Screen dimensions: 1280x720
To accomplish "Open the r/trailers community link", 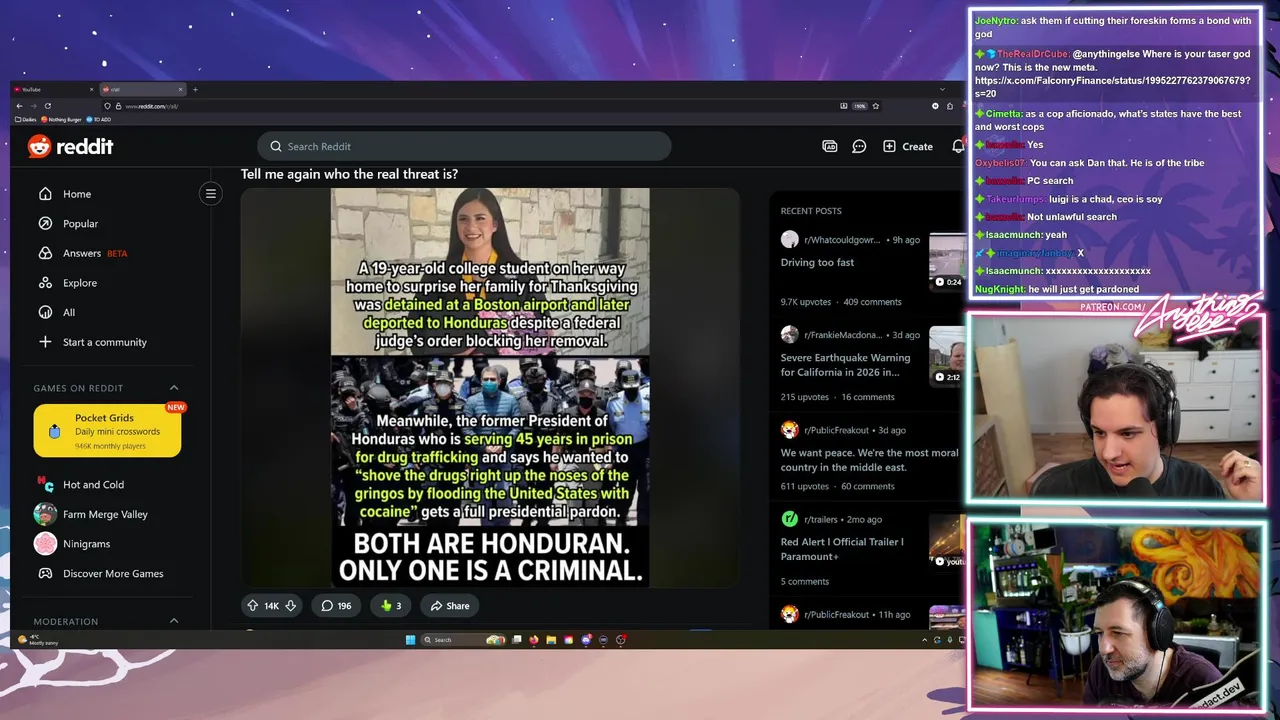I will tap(823, 520).
